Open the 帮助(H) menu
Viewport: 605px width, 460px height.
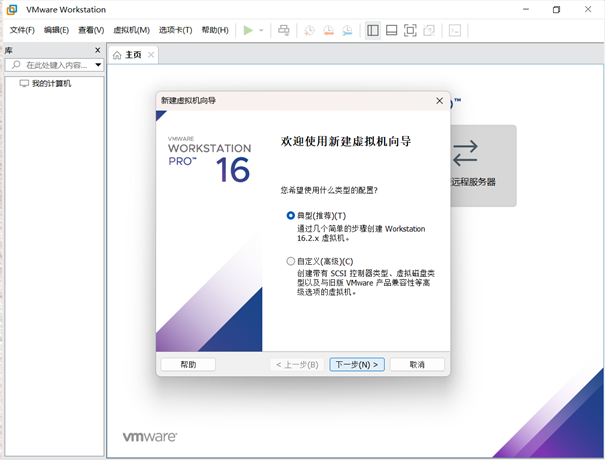215,30
